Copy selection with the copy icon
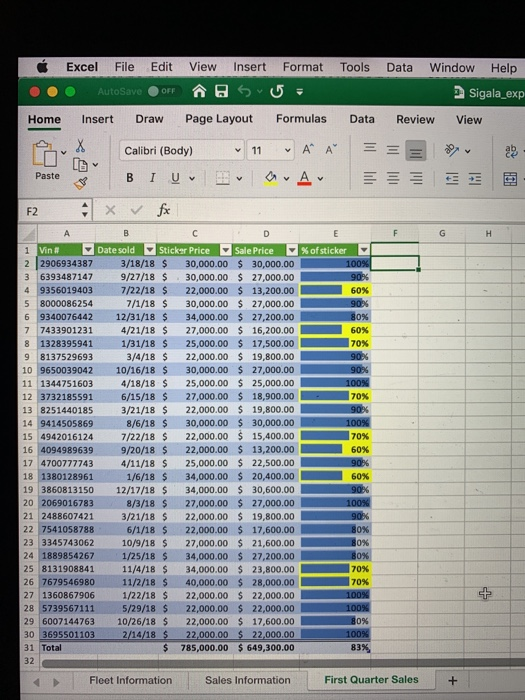The width and height of the screenshot is (525, 700). click(80, 165)
